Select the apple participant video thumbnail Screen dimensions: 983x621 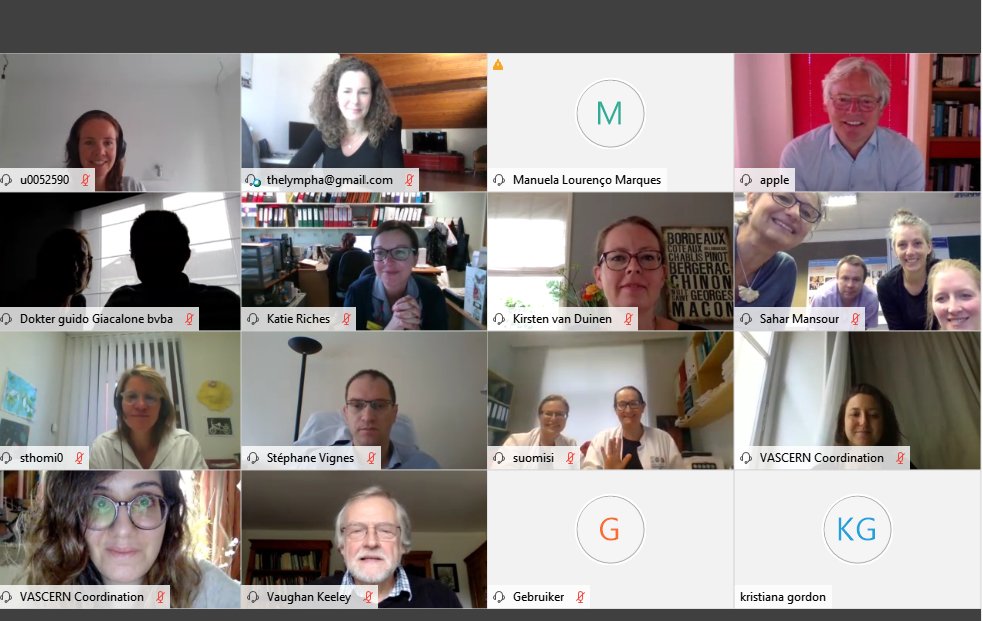[x=857, y=122]
